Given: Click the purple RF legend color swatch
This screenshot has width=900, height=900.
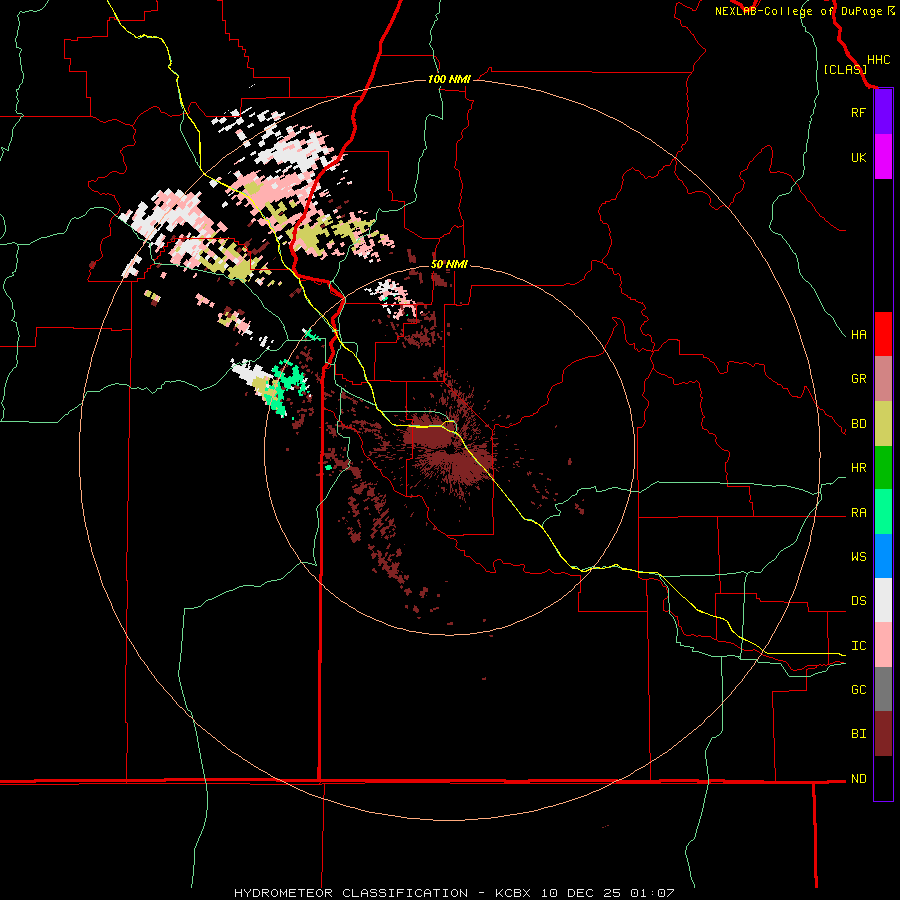Looking at the screenshot, I should (x=883, y=112).
